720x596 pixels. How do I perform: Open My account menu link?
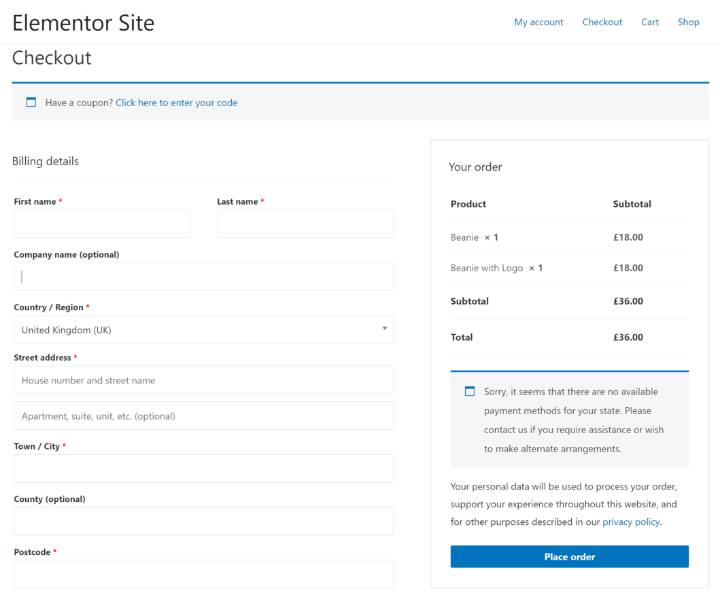click(x=539, y=22)
